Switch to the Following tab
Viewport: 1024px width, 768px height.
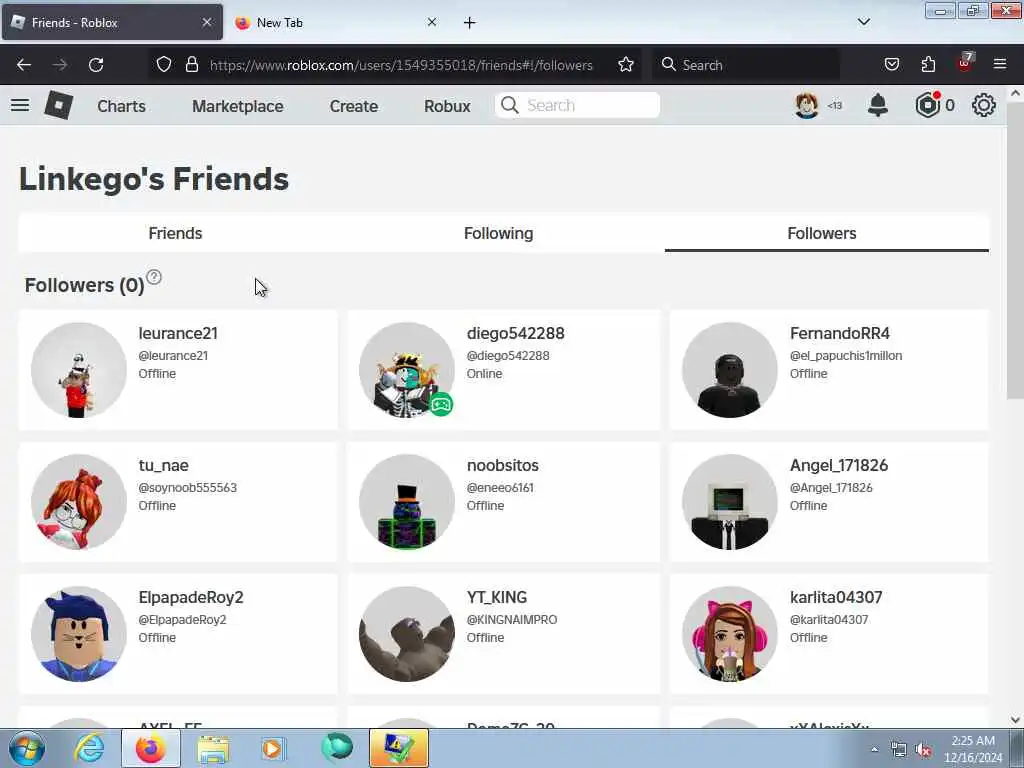pos(498,233)
